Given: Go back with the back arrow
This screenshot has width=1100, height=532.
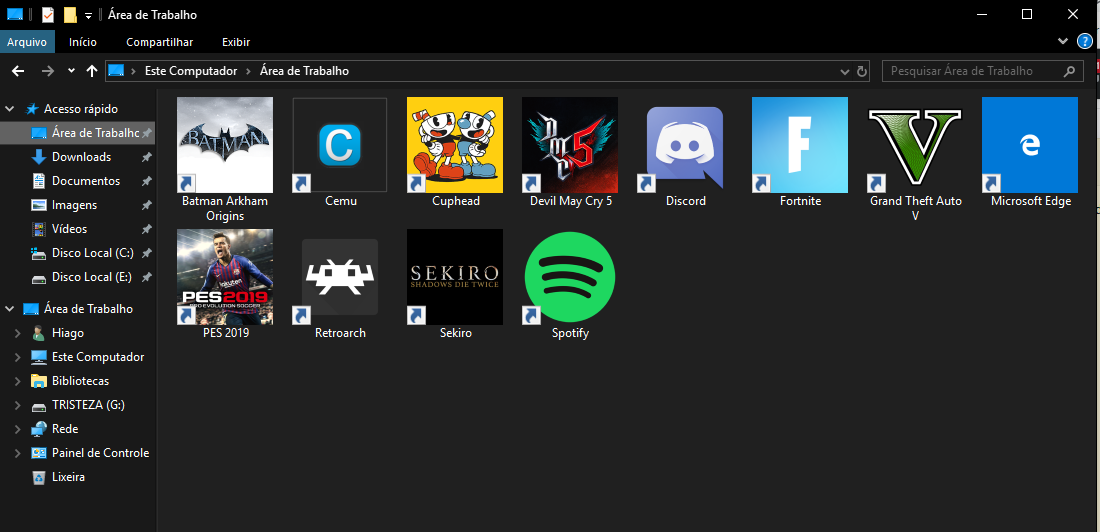Looking at the screenshot, I should (18, 71).
